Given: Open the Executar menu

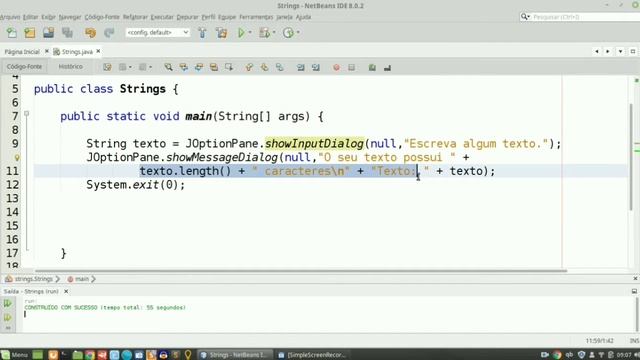Looking at the screenshot, I should (x=162, y=17).
